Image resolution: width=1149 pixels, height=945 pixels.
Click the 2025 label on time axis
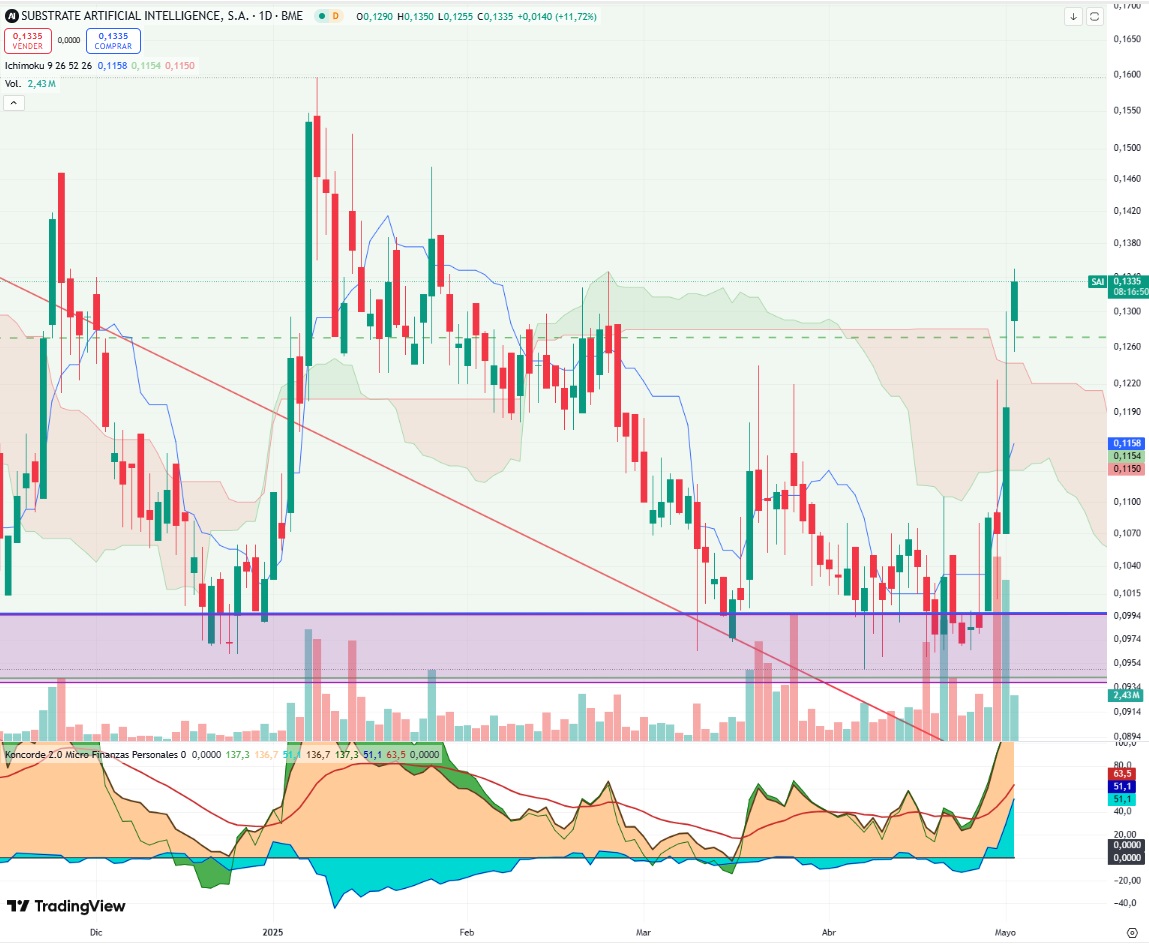pyautogui.click(x=273, y=933)
